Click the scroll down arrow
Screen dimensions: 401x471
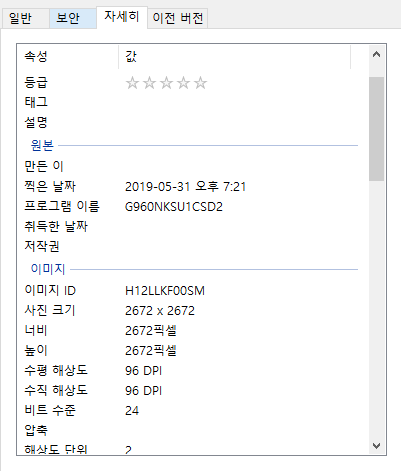pos(376,445)
